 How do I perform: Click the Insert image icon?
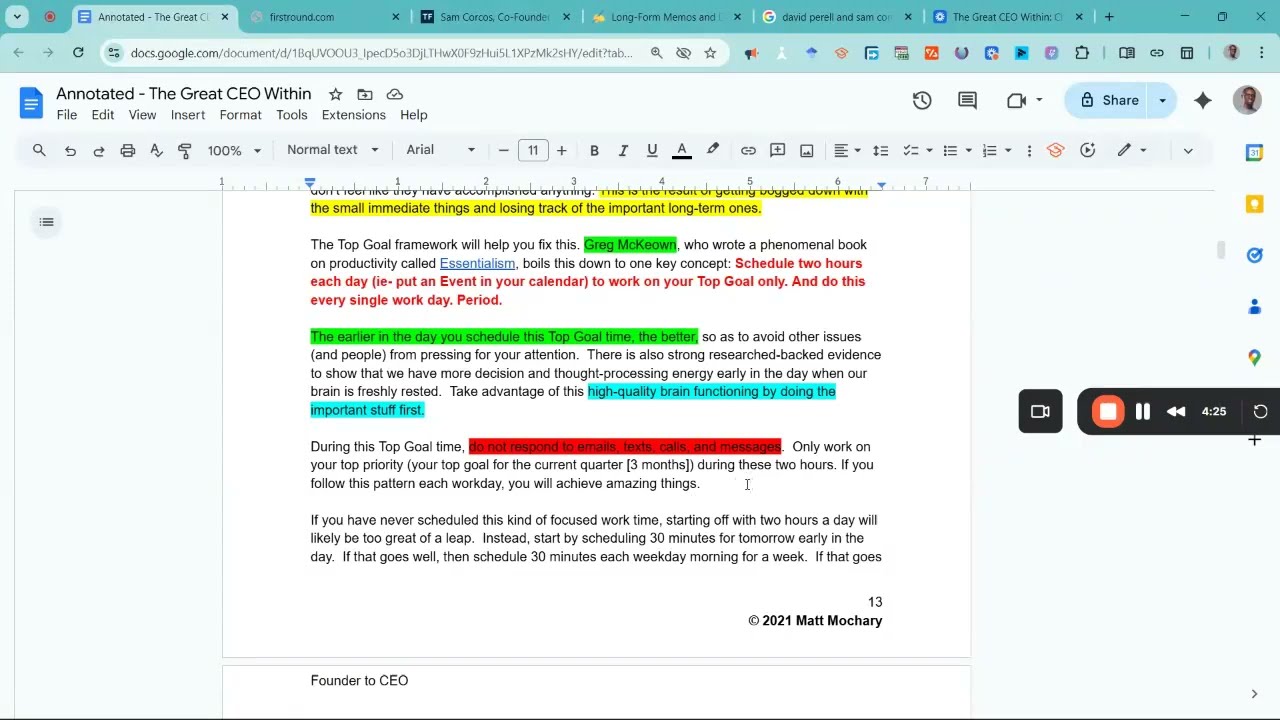click(x=807, y=150)
